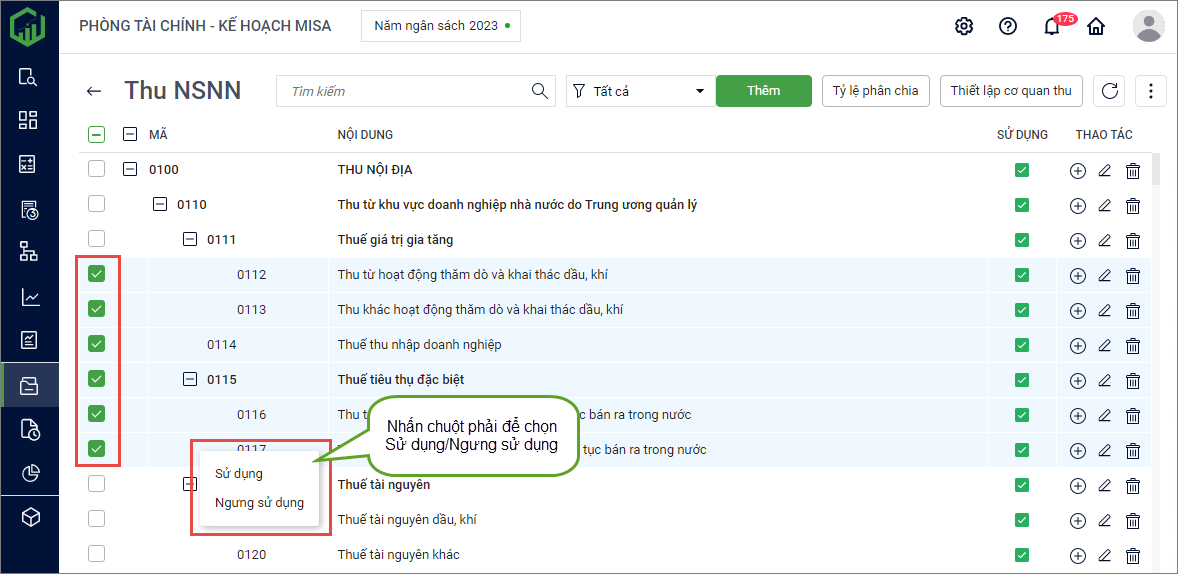
Task: Click the Tỷ lệ phân chia button
Action: 876,91
